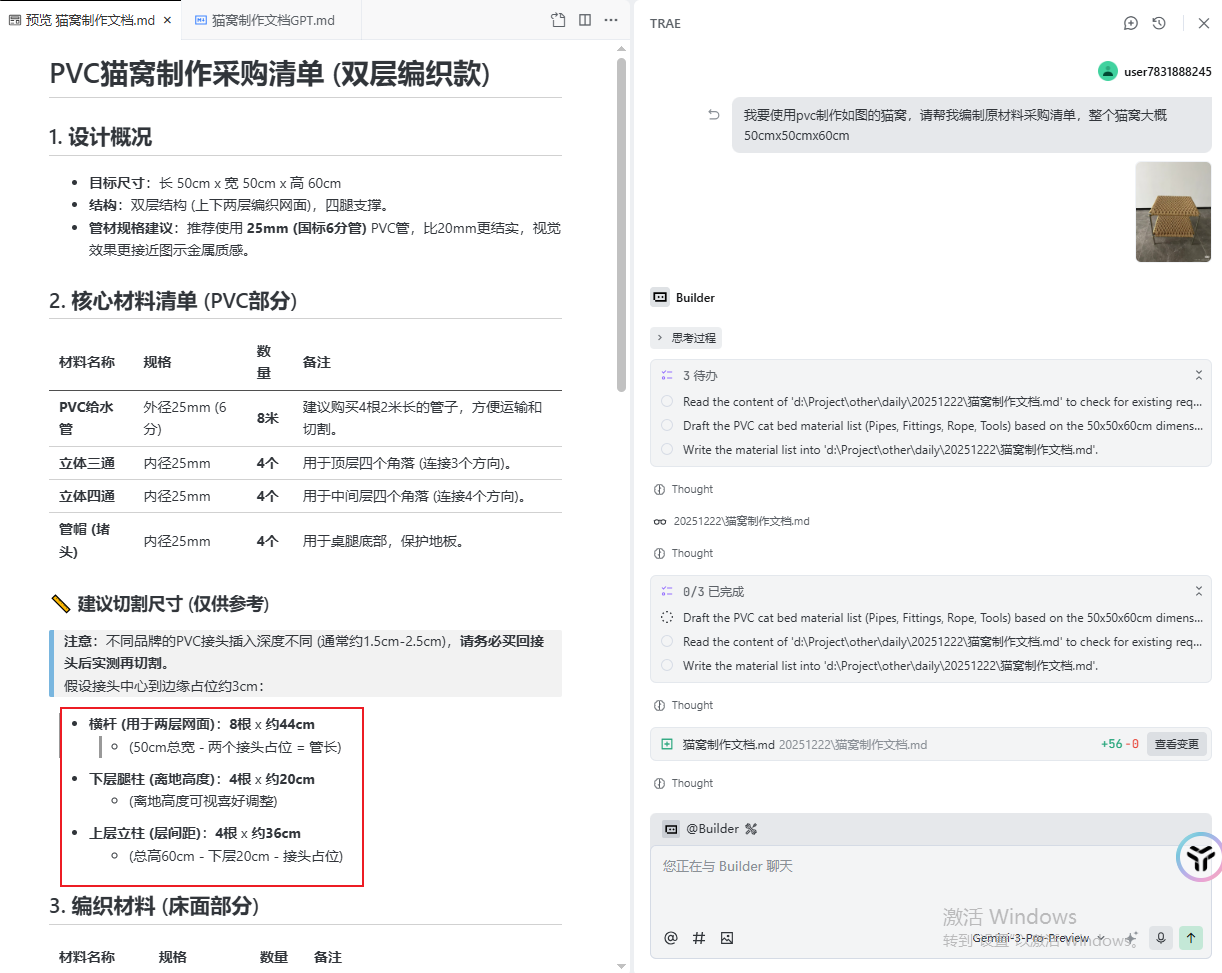1222x973 pixels.
Task: Switch to the 猫窝制作文档GPT.md tab
Action: pos(264,20)
